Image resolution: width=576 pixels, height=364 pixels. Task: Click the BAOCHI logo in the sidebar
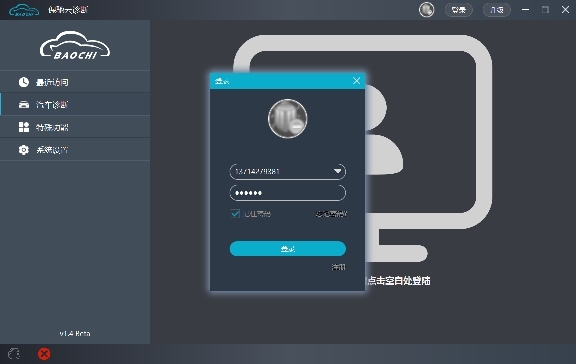(x=75, y=45)
